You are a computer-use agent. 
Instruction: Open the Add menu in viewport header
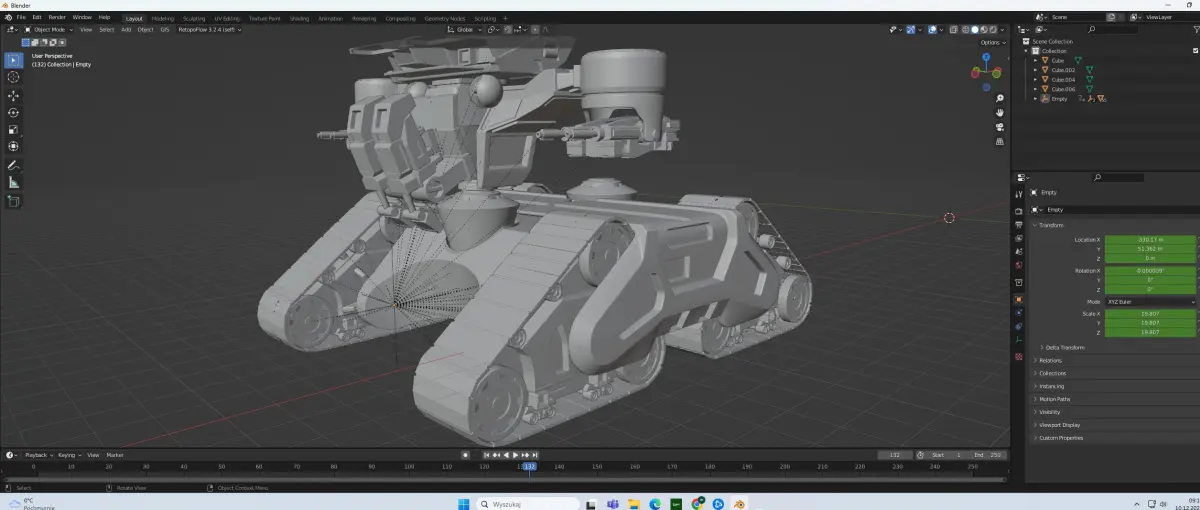click(x=126, y=29)
